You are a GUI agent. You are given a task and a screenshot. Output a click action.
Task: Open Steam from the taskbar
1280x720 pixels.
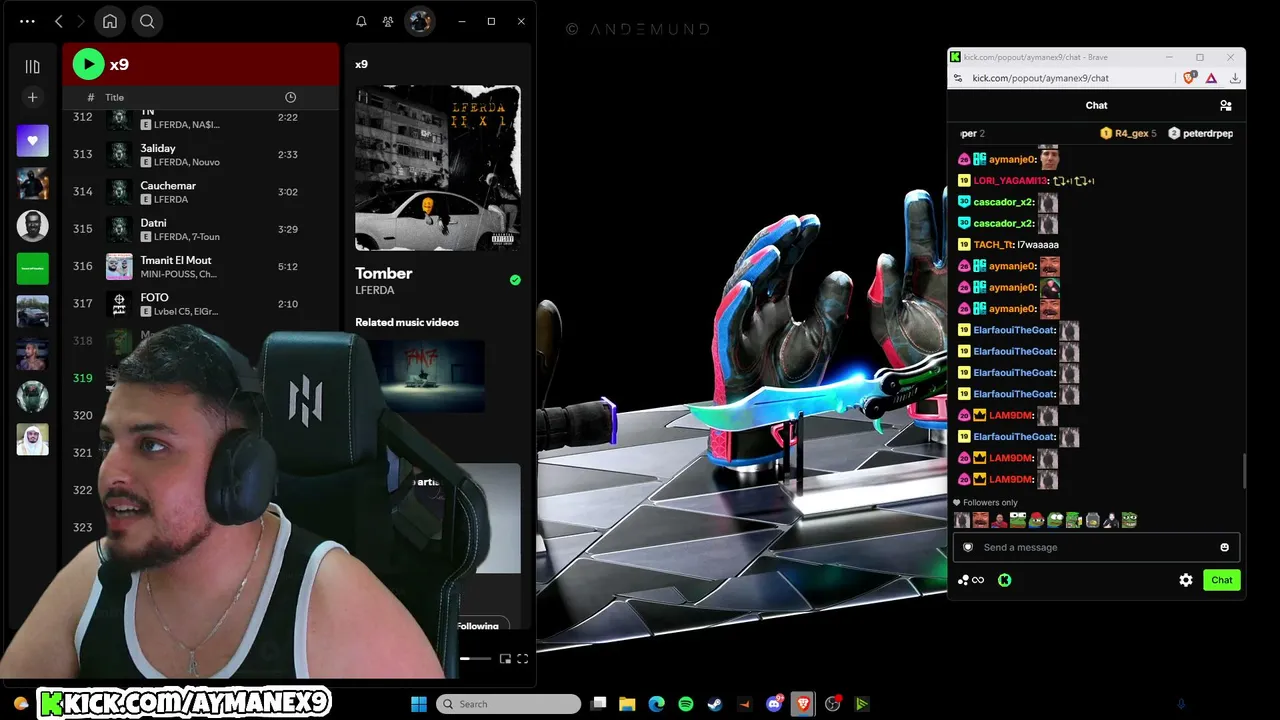[715, 704]
